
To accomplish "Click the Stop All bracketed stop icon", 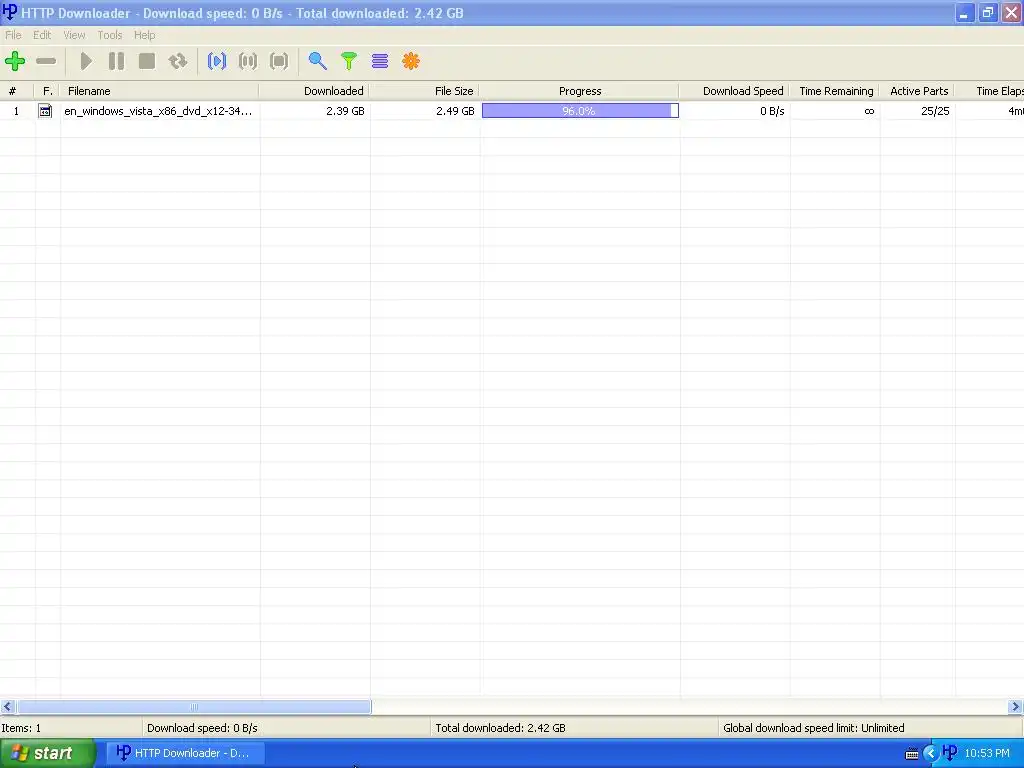I will [x=279, y=61].
